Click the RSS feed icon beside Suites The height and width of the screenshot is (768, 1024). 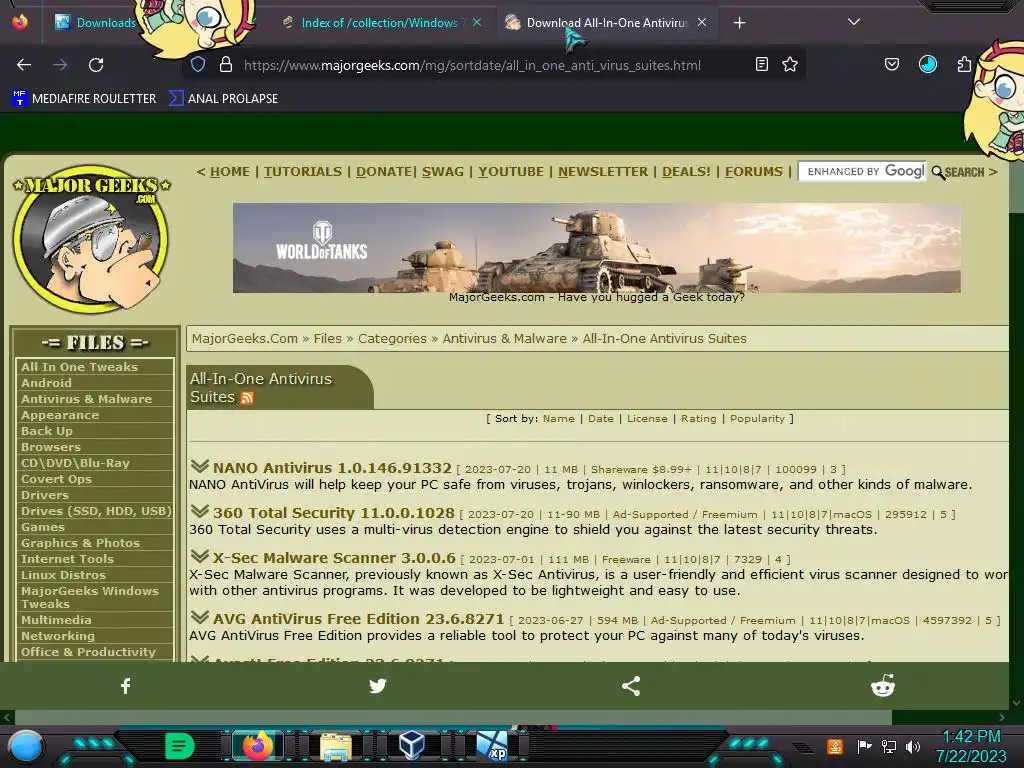coord(247,398)
